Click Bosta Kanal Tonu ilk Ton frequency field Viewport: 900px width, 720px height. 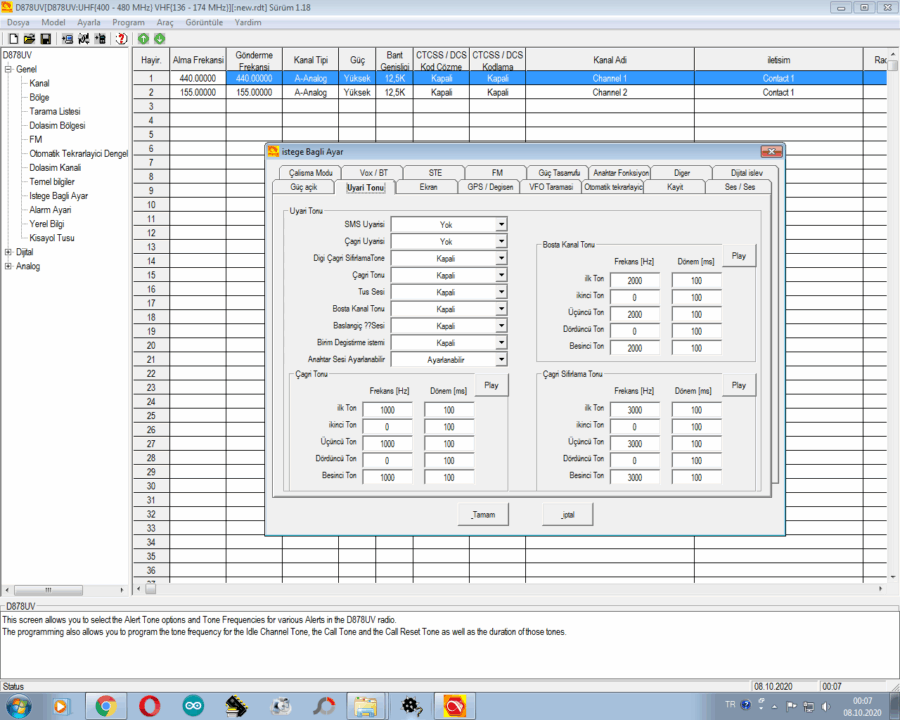pos(635,281)
